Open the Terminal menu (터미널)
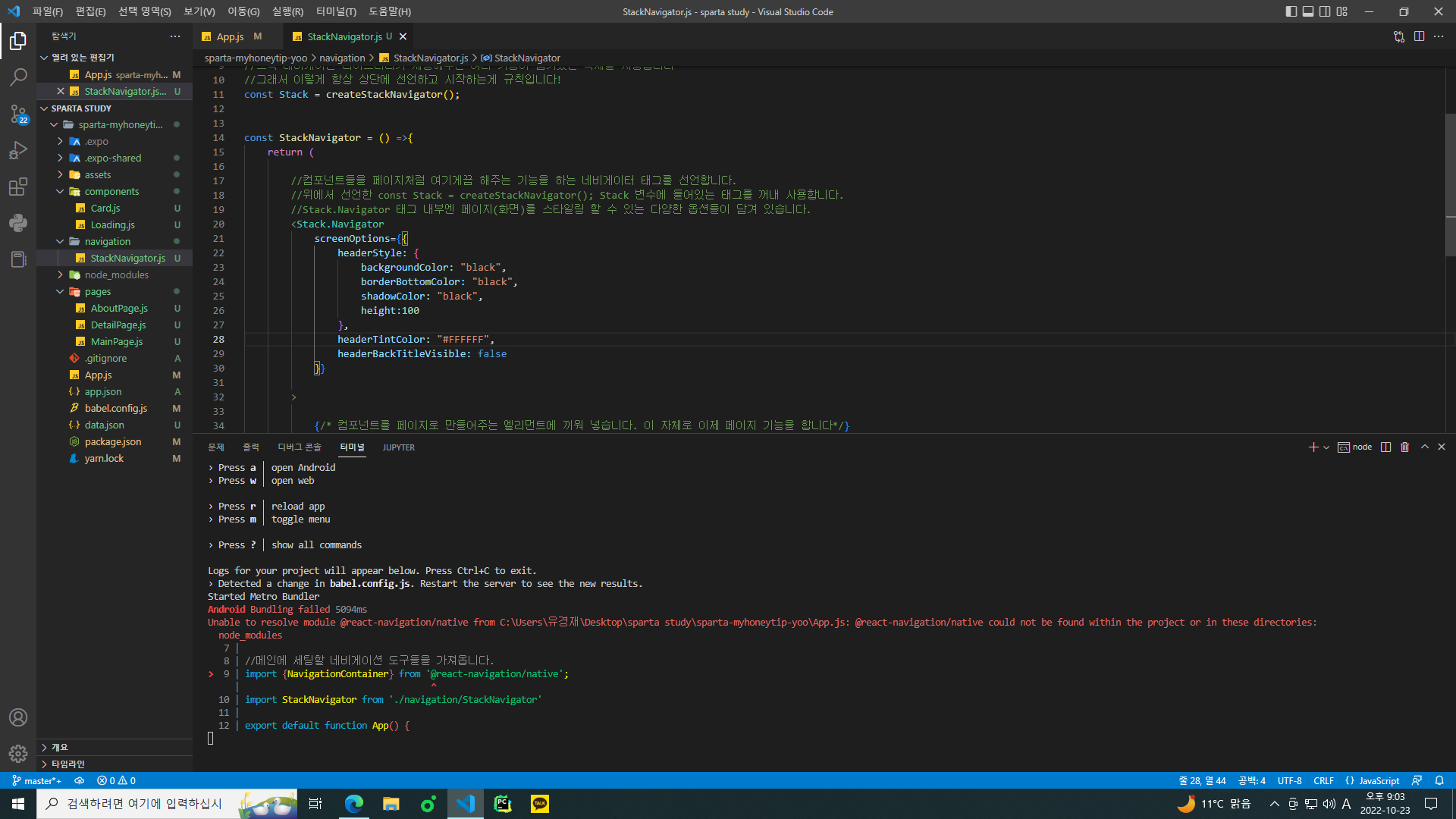Image resolution: width=1456 pixels, height=819 pixels. [336, 11]
